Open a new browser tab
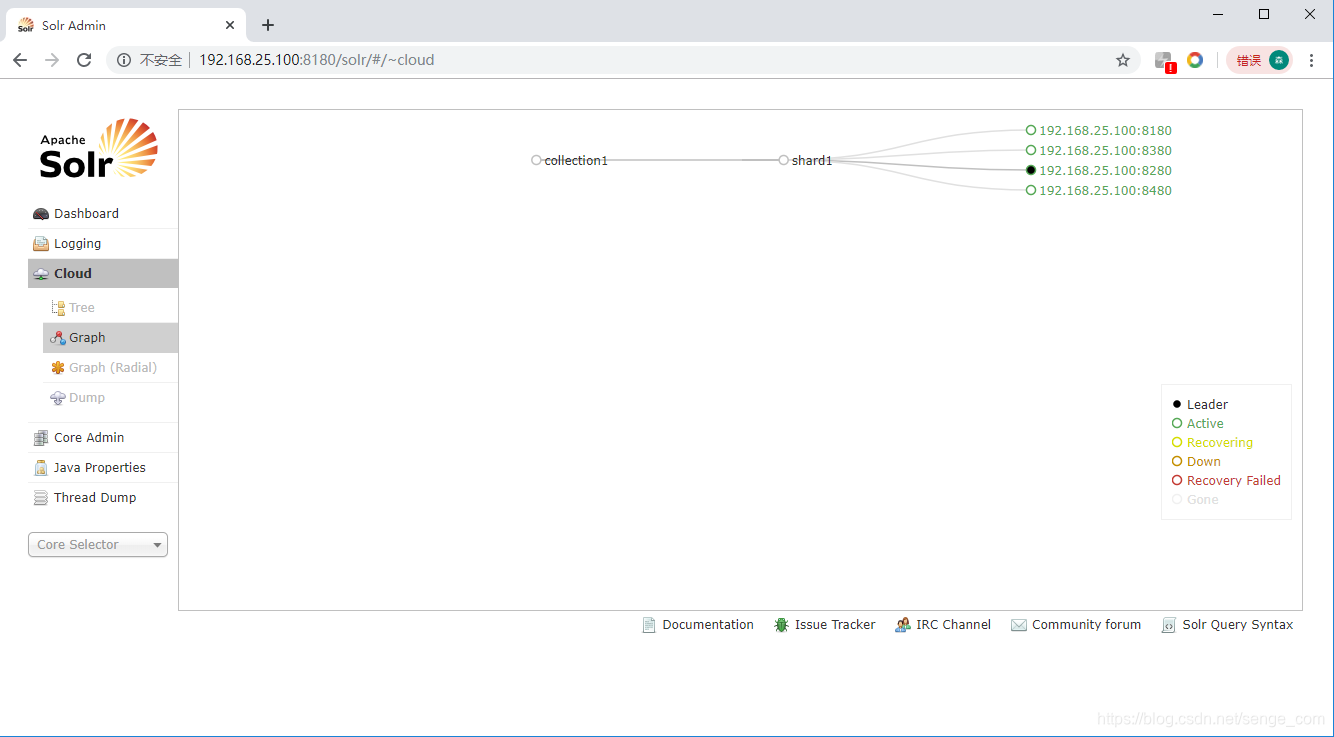 pyautogui.click(x=268, y=25)
